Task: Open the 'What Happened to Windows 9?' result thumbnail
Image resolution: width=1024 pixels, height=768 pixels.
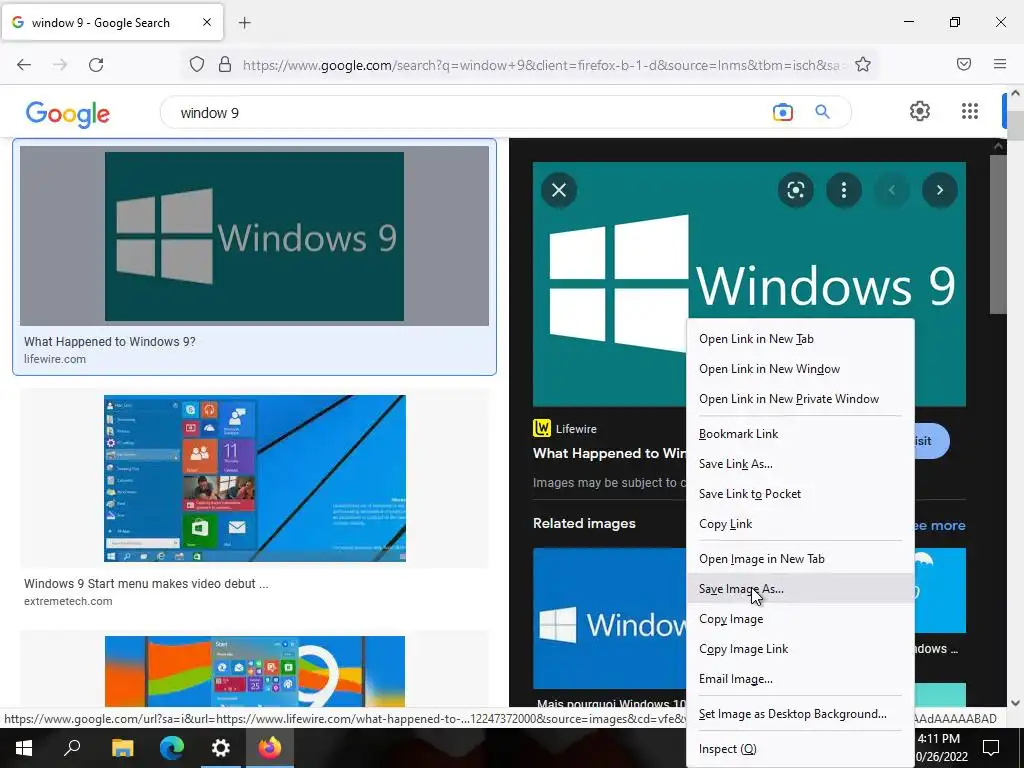Action: coord(254,236)
